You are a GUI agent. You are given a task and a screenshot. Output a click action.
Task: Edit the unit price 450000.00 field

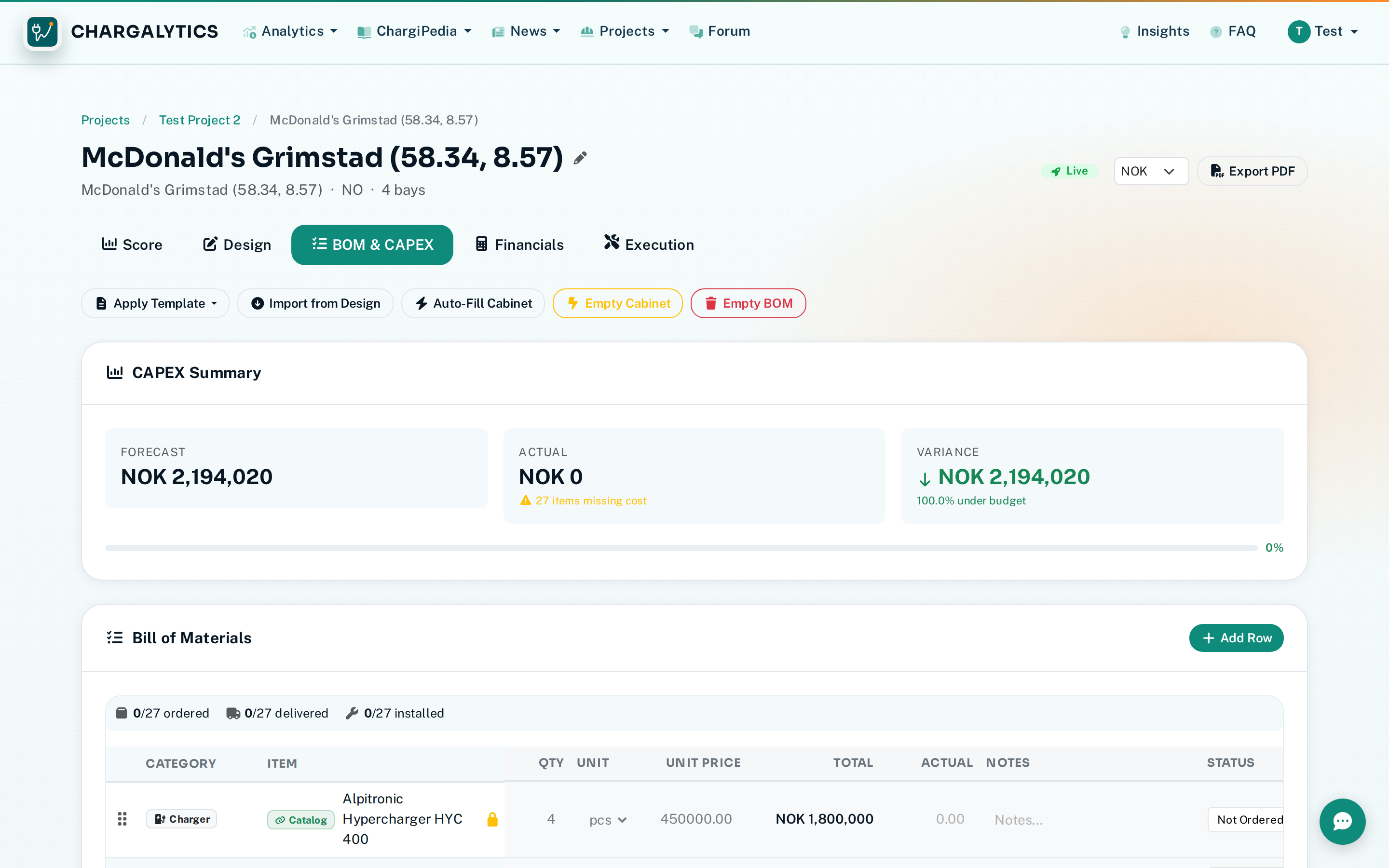tap(696, 819)
